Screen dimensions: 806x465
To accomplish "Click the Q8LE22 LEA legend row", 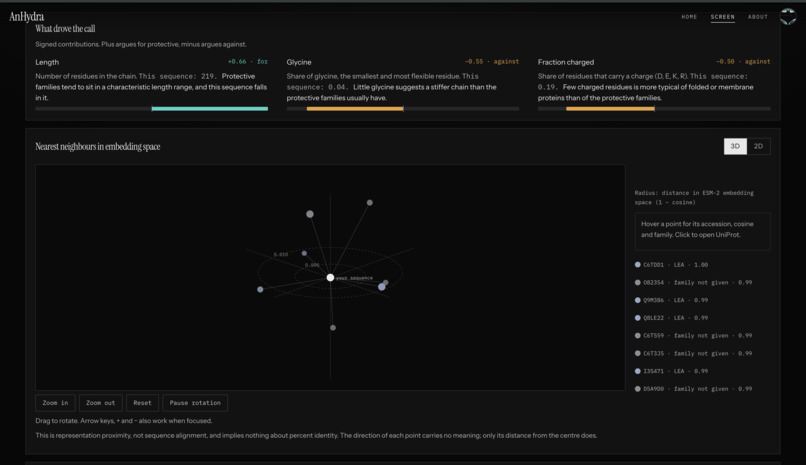I will coord(671,318).
